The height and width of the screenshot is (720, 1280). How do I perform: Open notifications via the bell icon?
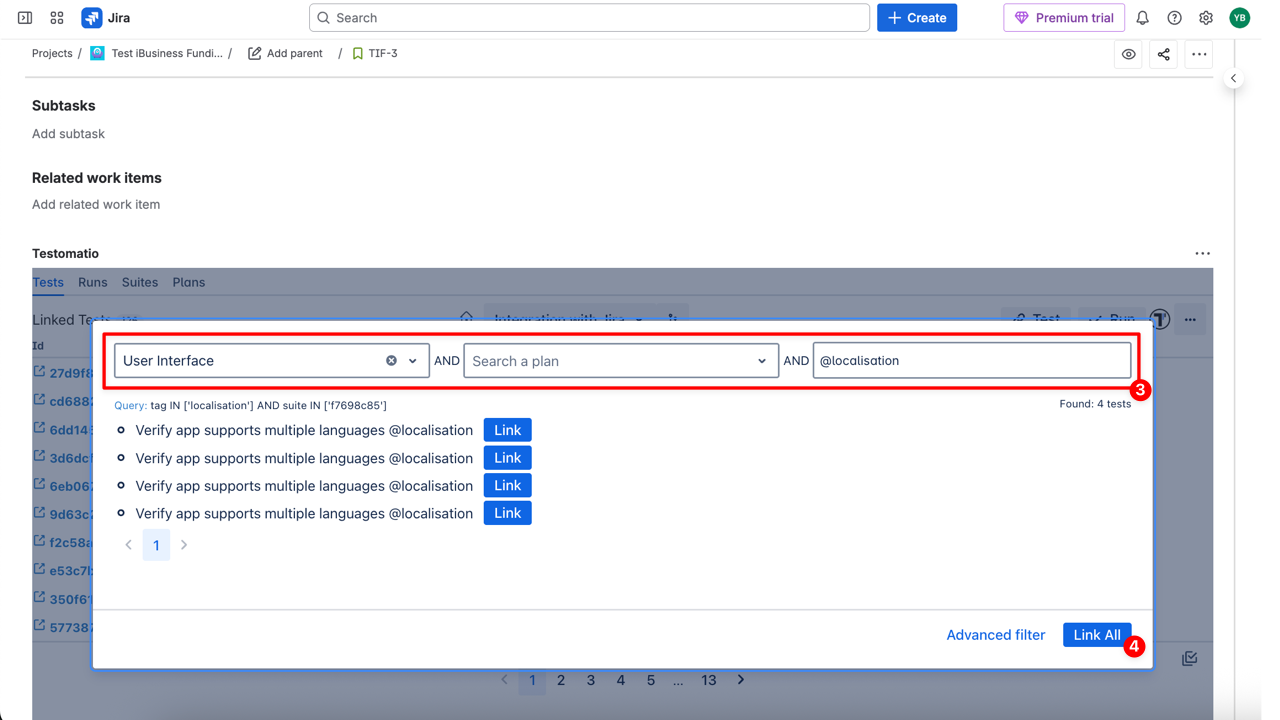coord(1141,17)
